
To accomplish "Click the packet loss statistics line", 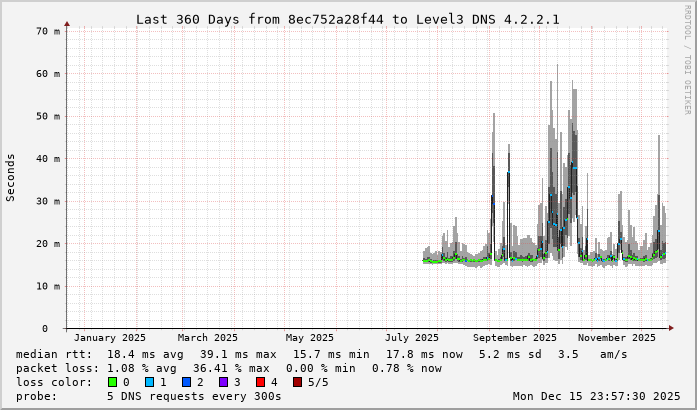I will pos(230,368).
